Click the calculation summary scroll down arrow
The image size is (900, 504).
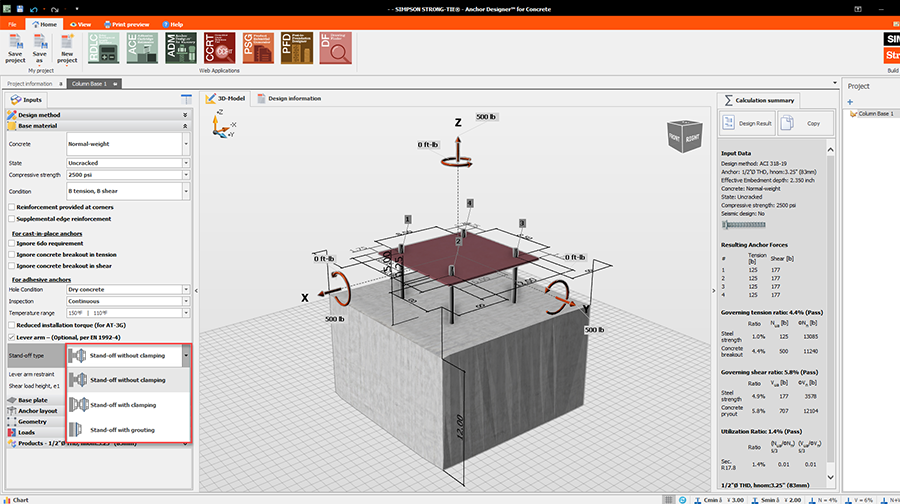point(830,478)
